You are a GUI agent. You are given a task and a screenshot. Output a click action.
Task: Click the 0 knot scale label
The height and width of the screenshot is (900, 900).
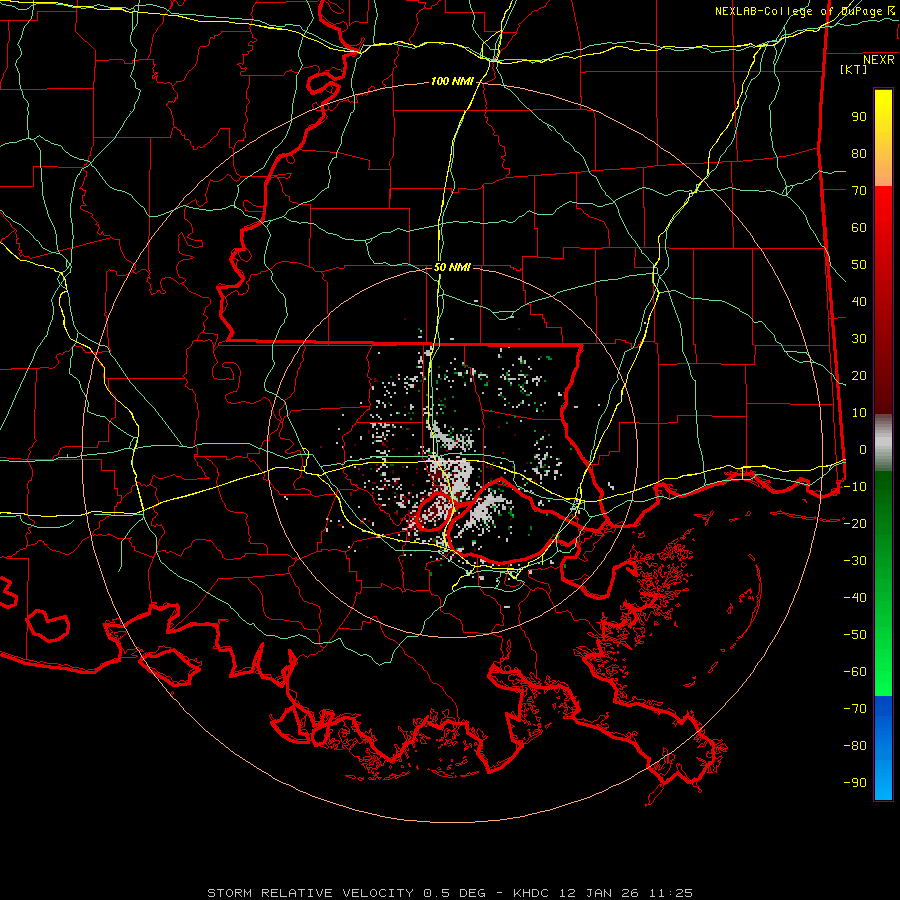863,450
